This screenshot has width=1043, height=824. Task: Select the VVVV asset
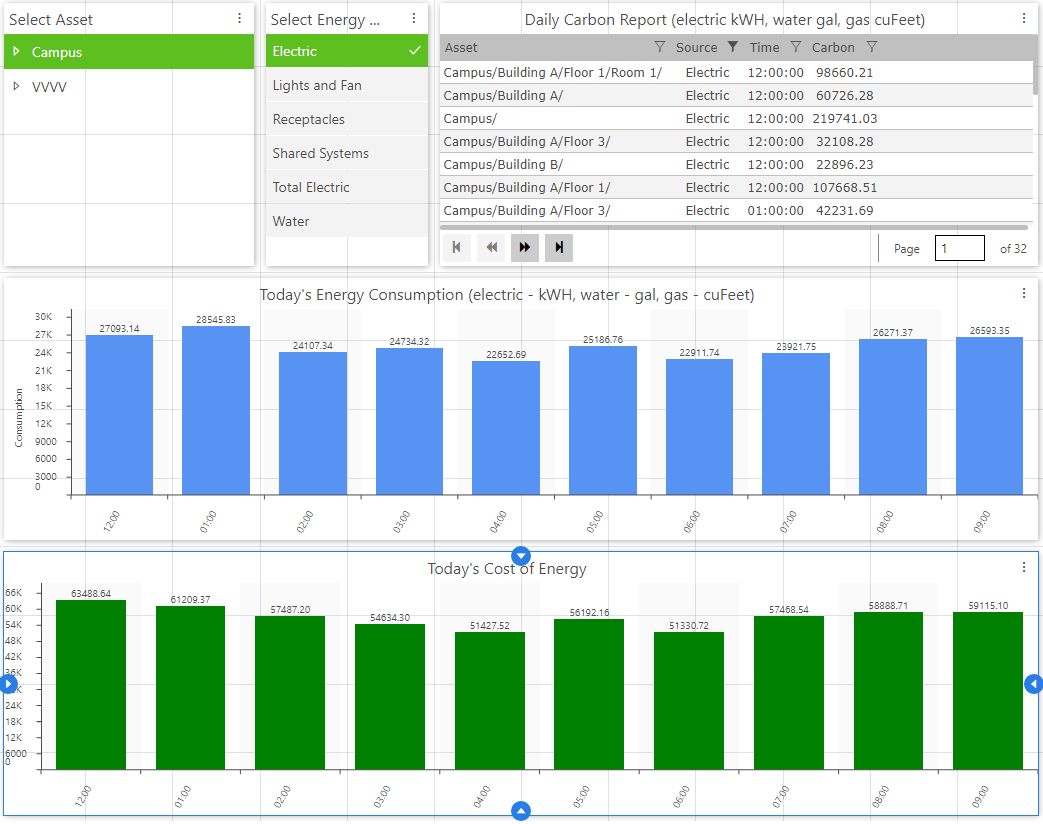click(129, 86)
